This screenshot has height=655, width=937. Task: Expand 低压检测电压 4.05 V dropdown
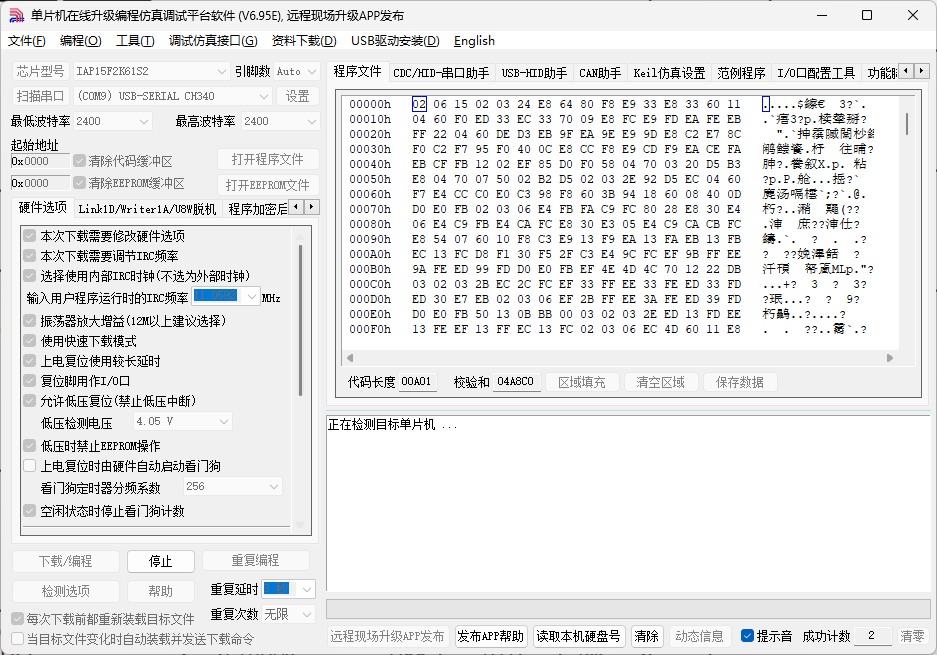(x=224, y=421)
